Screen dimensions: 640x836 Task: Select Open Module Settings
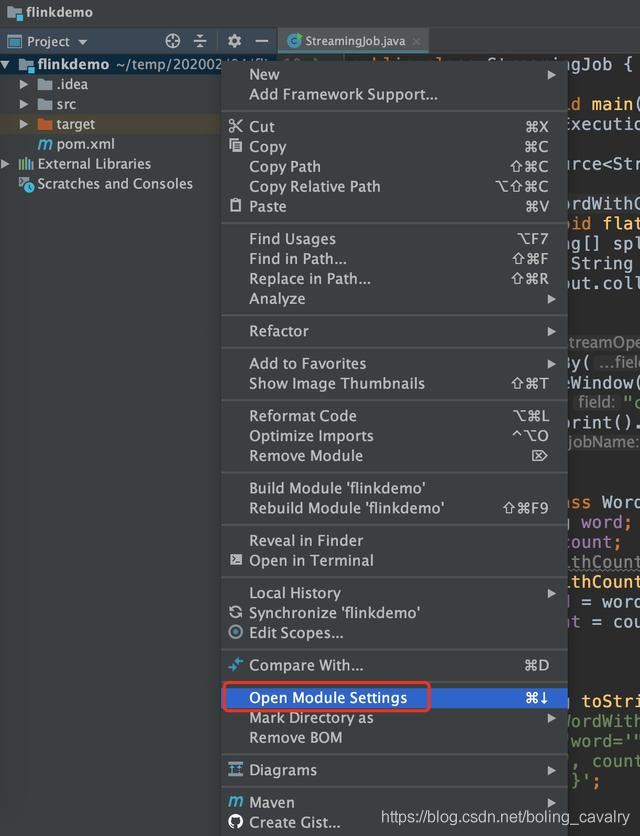pyautogui.click(x=328, y=698)
